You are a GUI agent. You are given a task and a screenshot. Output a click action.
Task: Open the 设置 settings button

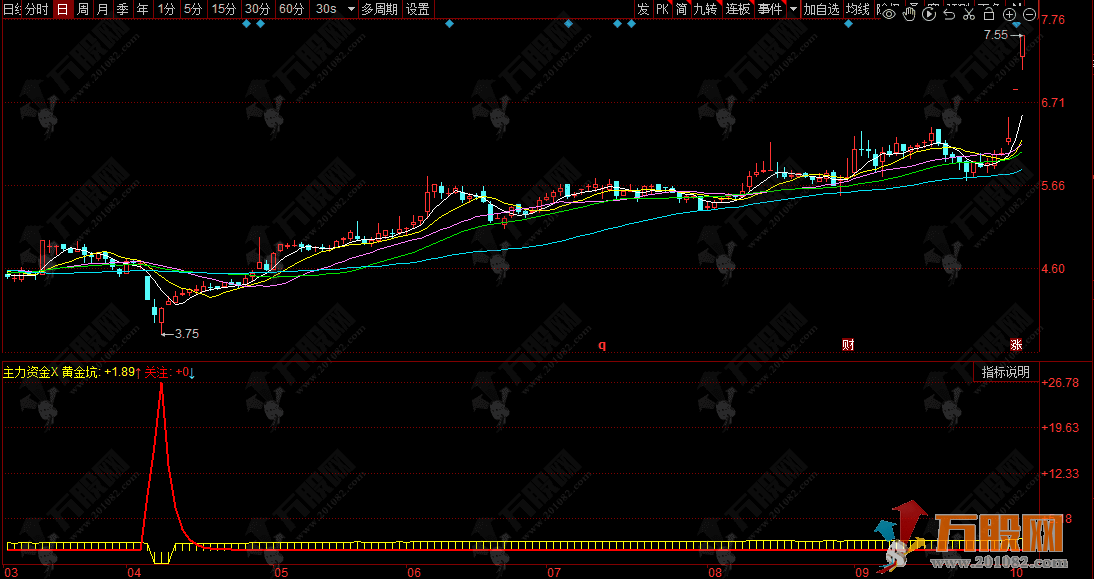point(418,9)
